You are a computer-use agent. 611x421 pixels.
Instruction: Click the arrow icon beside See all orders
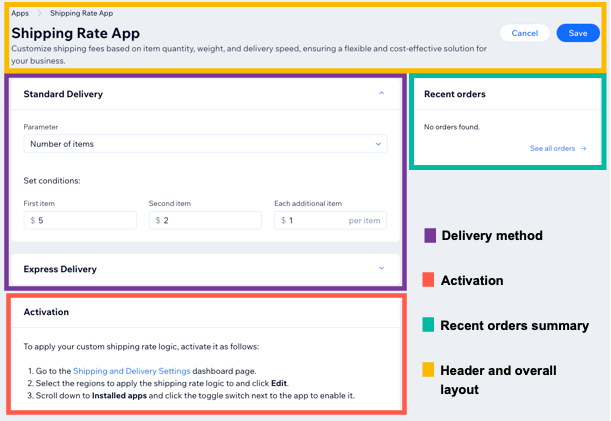(583, 149)
